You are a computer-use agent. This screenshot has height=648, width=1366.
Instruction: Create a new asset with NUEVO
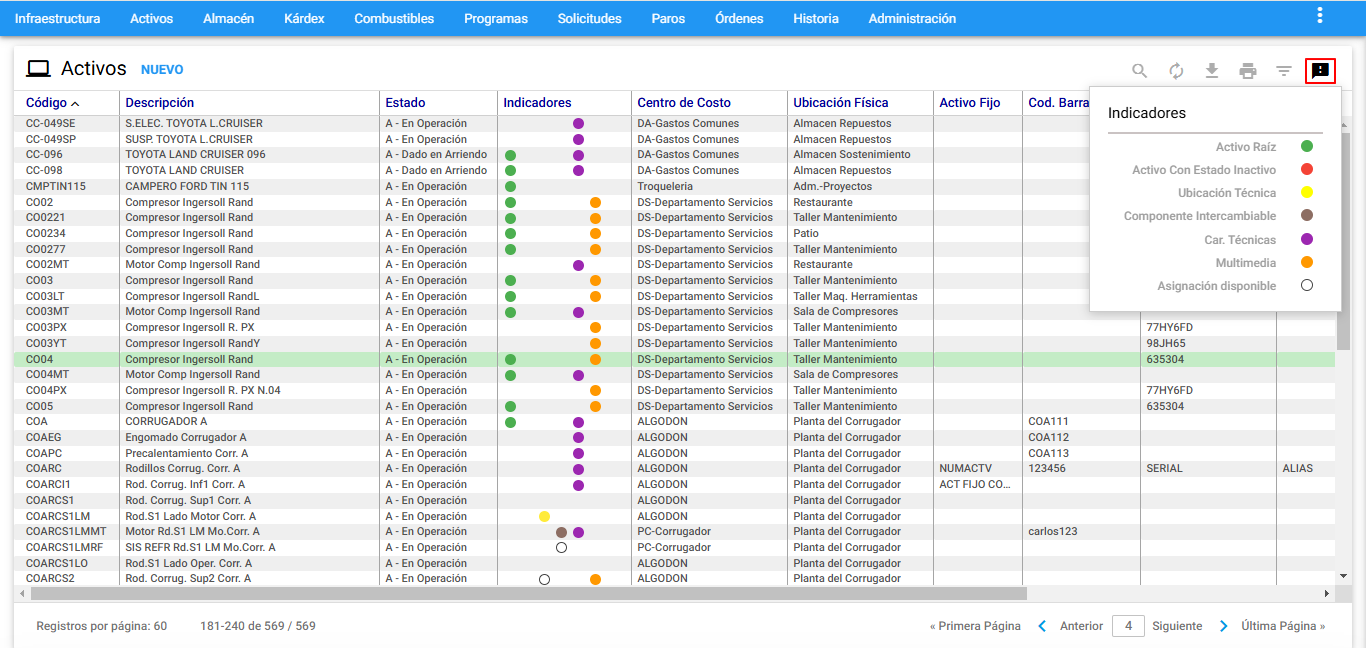click(x=162, y=70)
